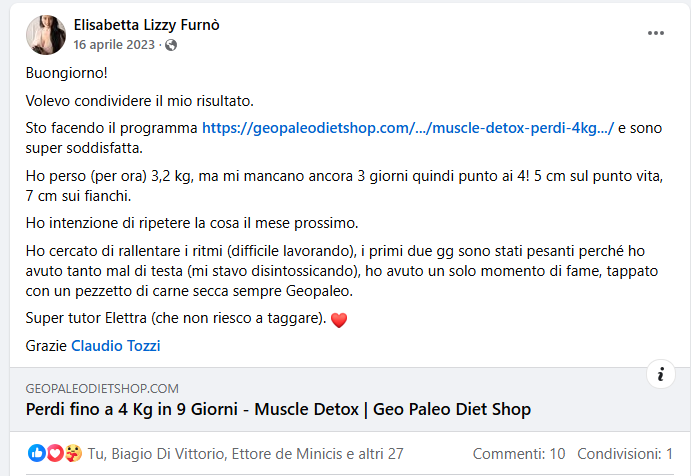Viewport: 691px width, 476px height.
Task: Click the red heart emoji in post text
Action: click(x=338, y=320)
